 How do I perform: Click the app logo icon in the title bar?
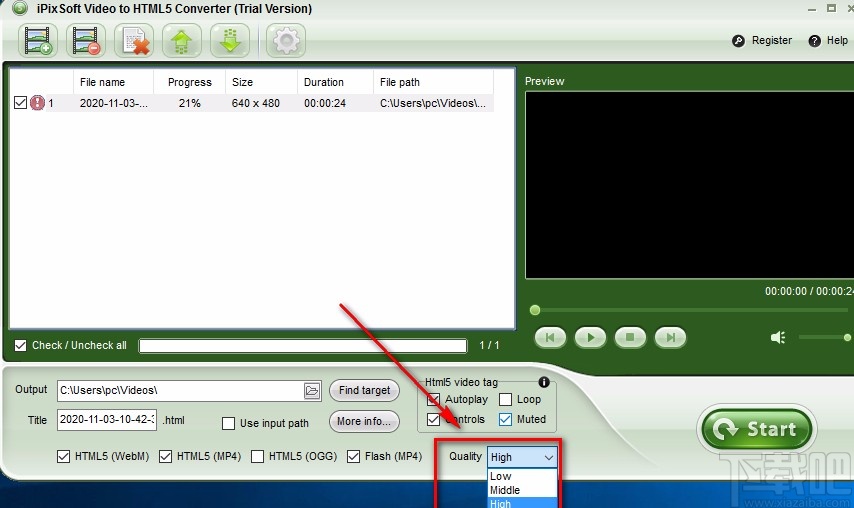[20, 8]
